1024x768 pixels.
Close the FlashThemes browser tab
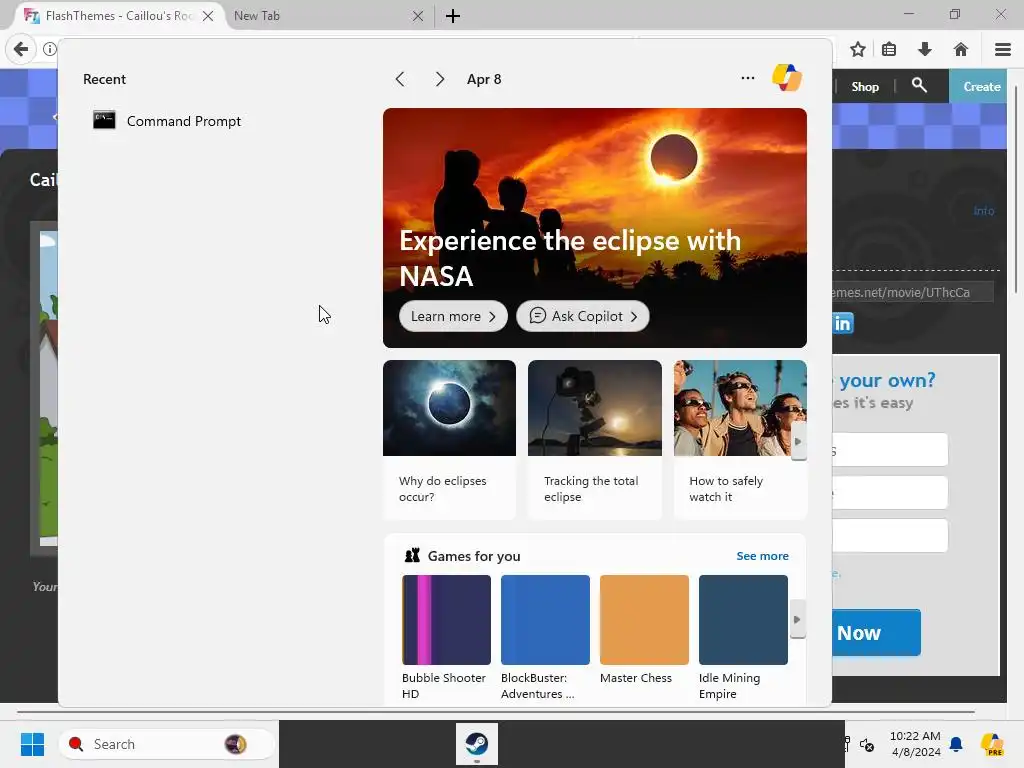tap(208, 16)
